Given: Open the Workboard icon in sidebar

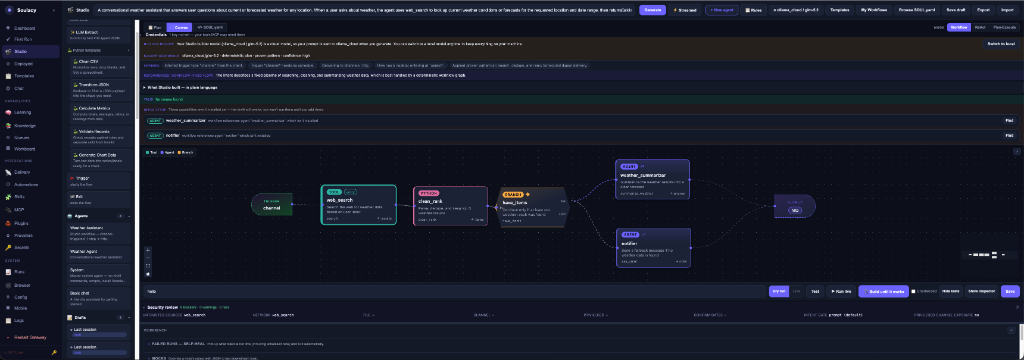Looking at the screenshot, I should click(x=8, y=149).
